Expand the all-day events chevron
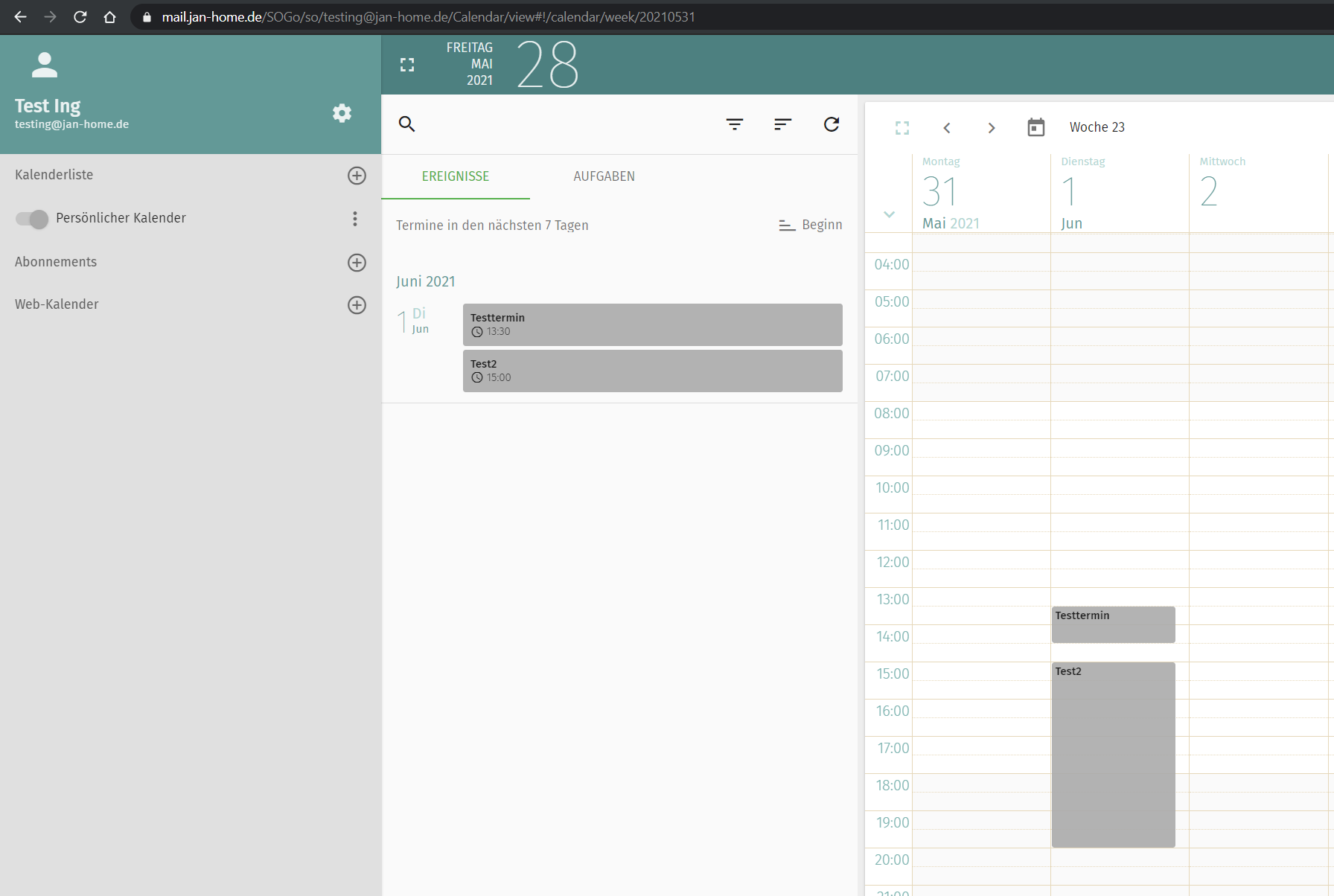This screenshot has height=896, width=1334. pyautogui.click(x=889, y=214)
